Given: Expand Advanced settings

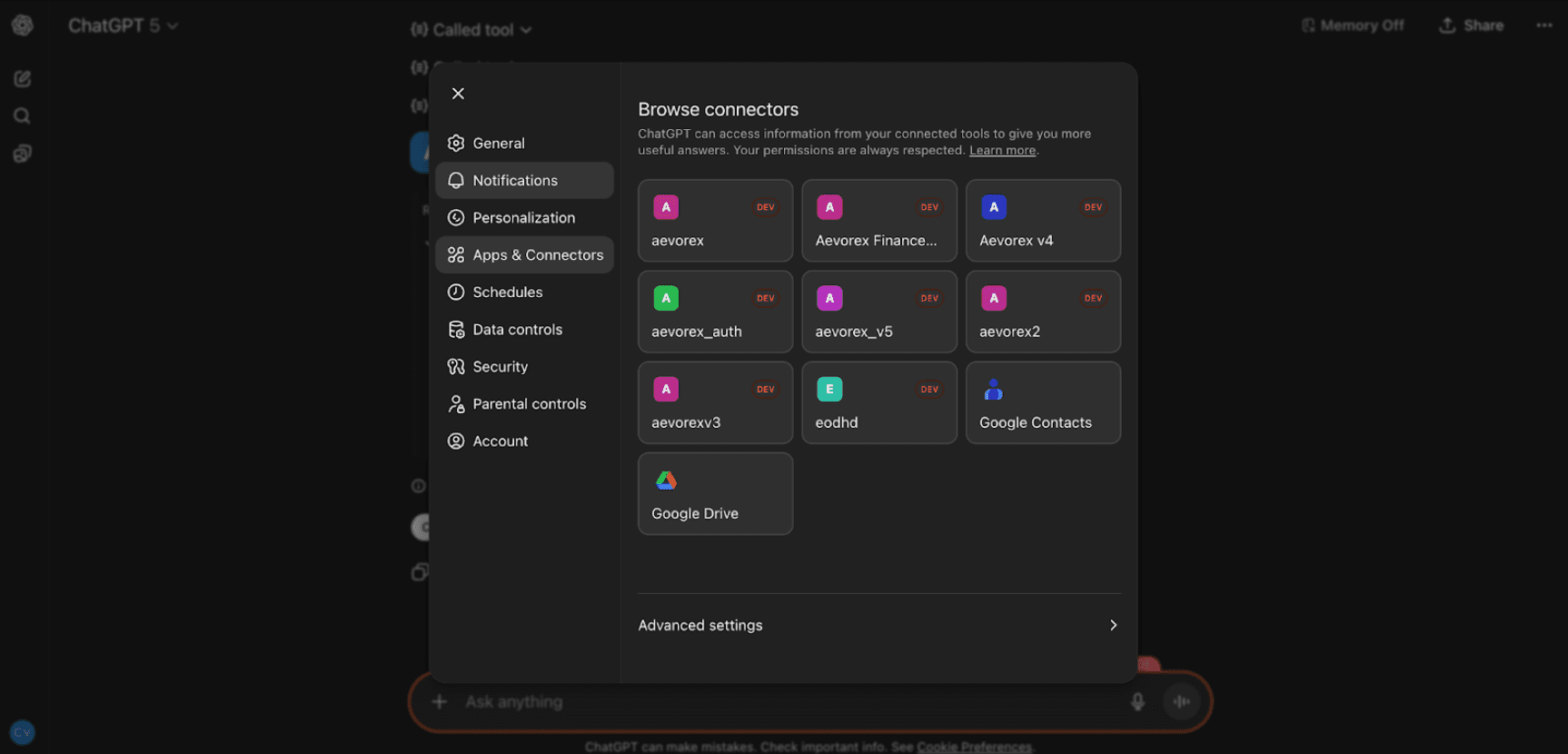Looking at the screenshot, I should click(879, 625).
